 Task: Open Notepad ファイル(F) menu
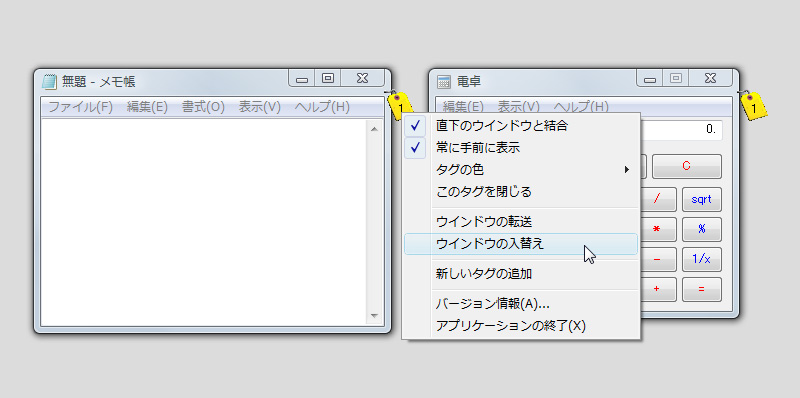click(80, 107)
